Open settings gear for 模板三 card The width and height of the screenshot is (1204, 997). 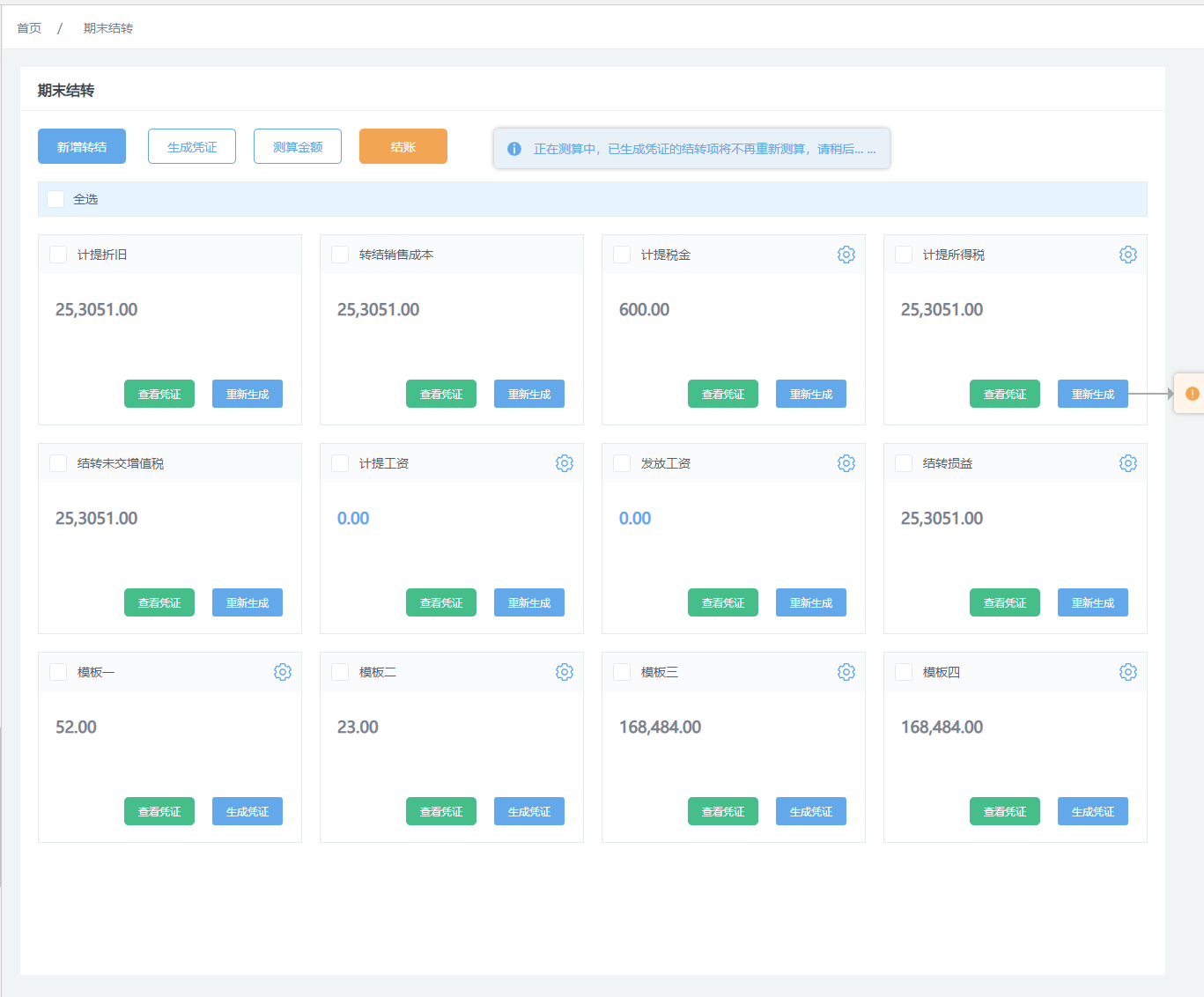click(x=846, y=672)
